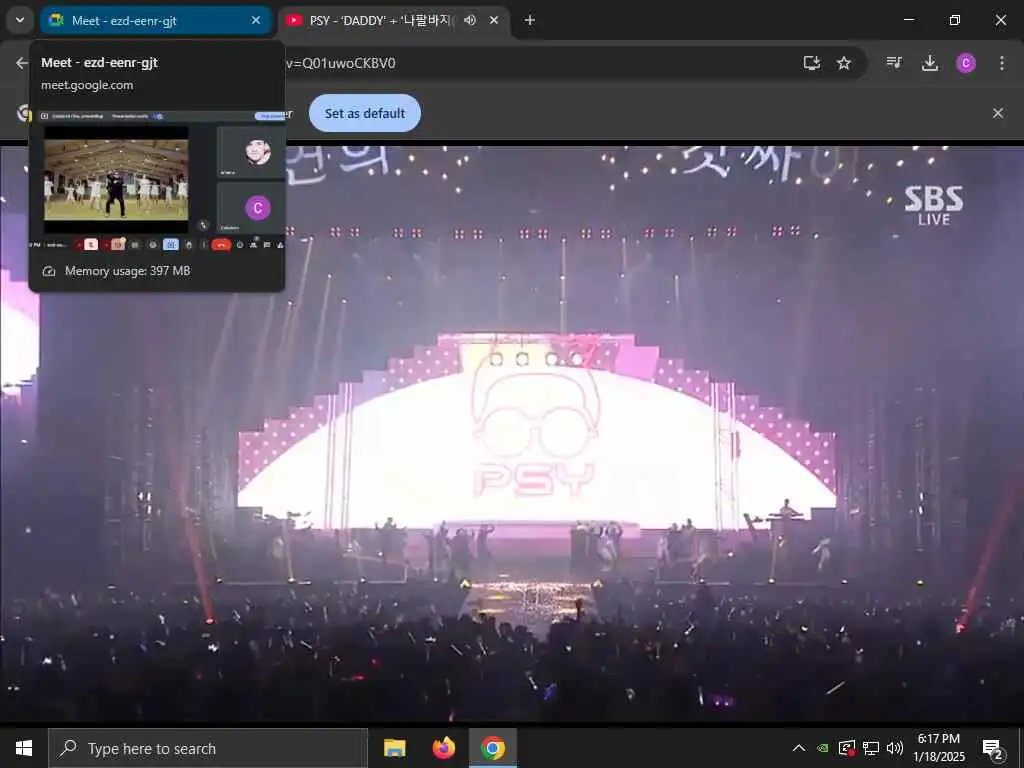Switch to the Meet - ezd-eenr-gjt tab
This screenshot has height=768, width=1024.
tap(155, 20)
